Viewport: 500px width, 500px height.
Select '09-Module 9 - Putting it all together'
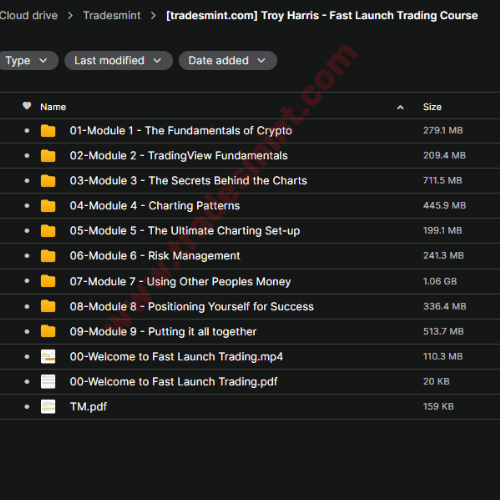(x=163, y=332)
